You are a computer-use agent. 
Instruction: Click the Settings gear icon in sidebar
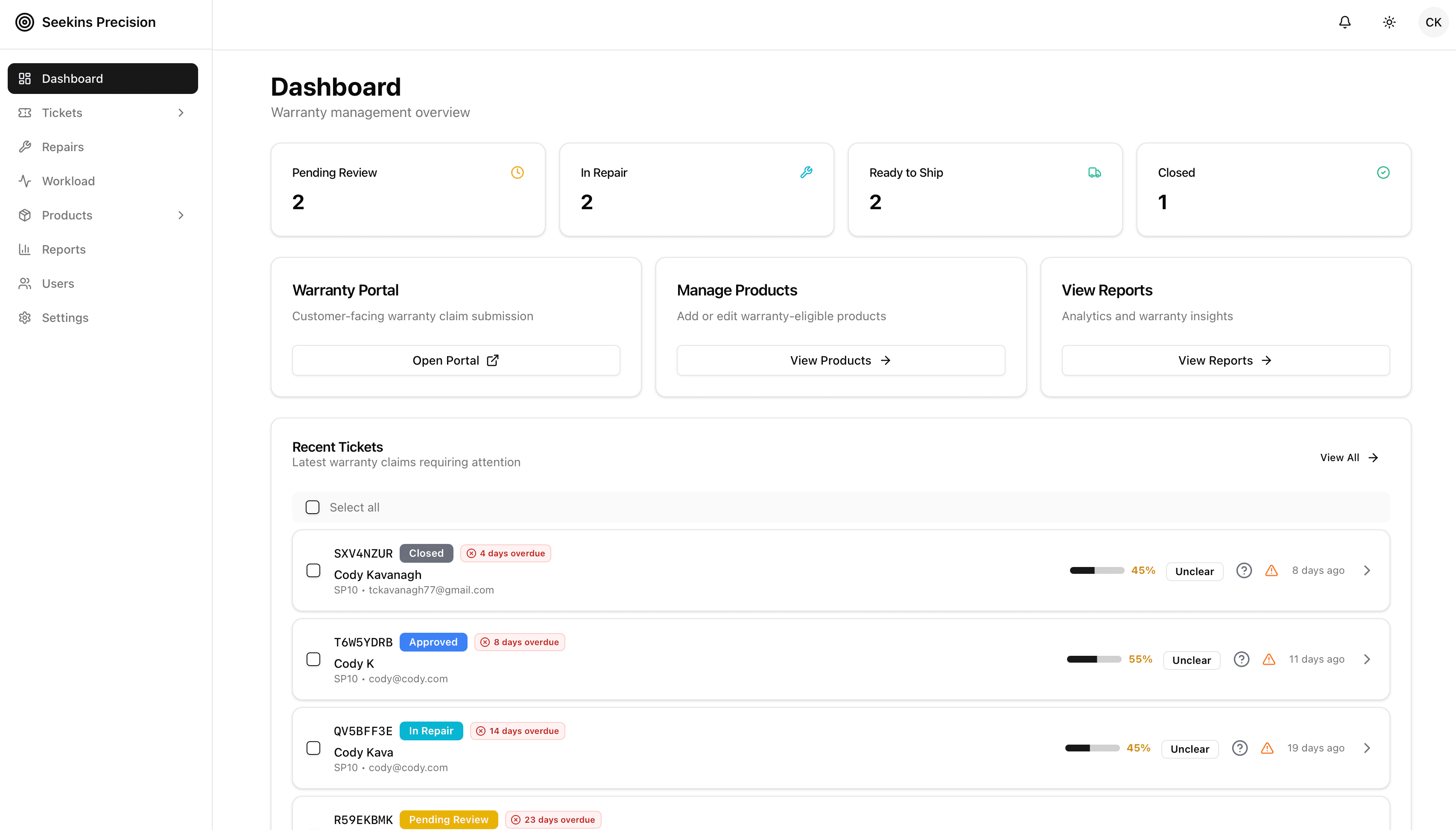click(24, 318)
